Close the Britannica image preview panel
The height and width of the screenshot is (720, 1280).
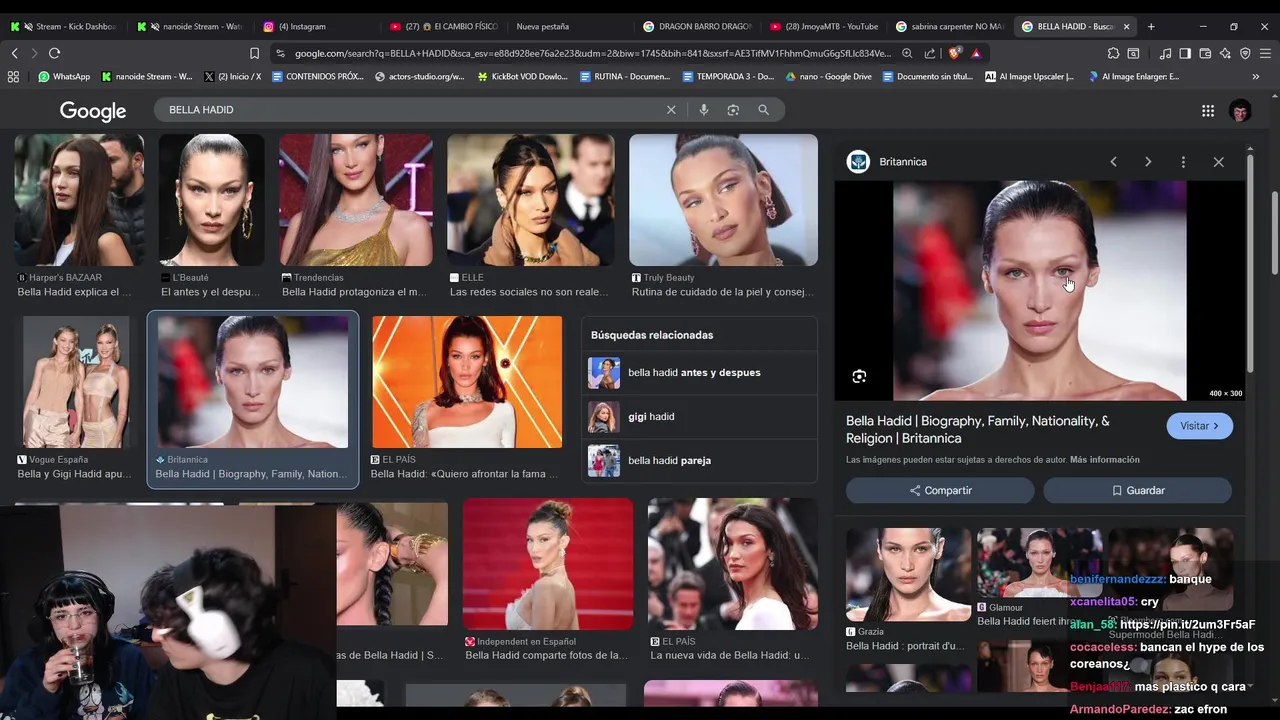pyautogui.click(x=1218, y=162)
